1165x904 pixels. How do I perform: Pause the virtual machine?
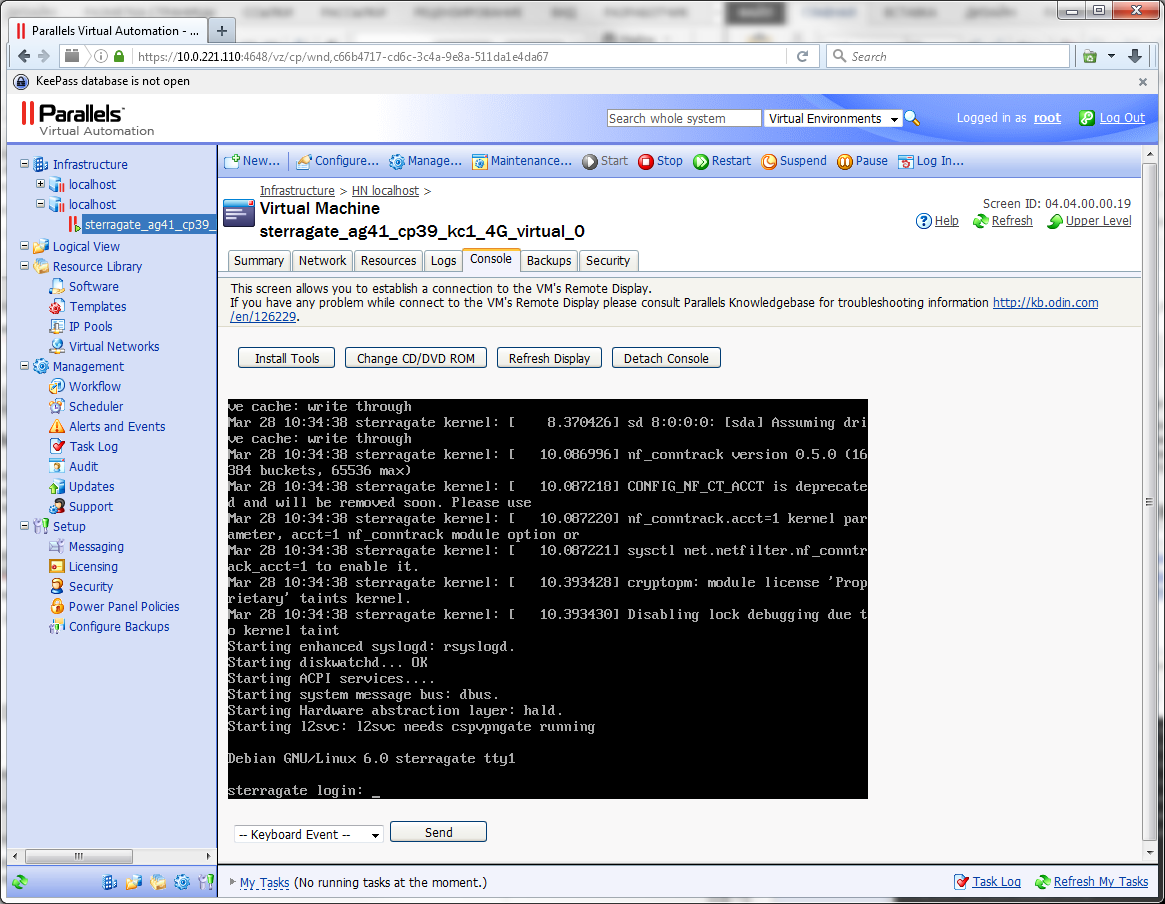[x=862, y=161]
